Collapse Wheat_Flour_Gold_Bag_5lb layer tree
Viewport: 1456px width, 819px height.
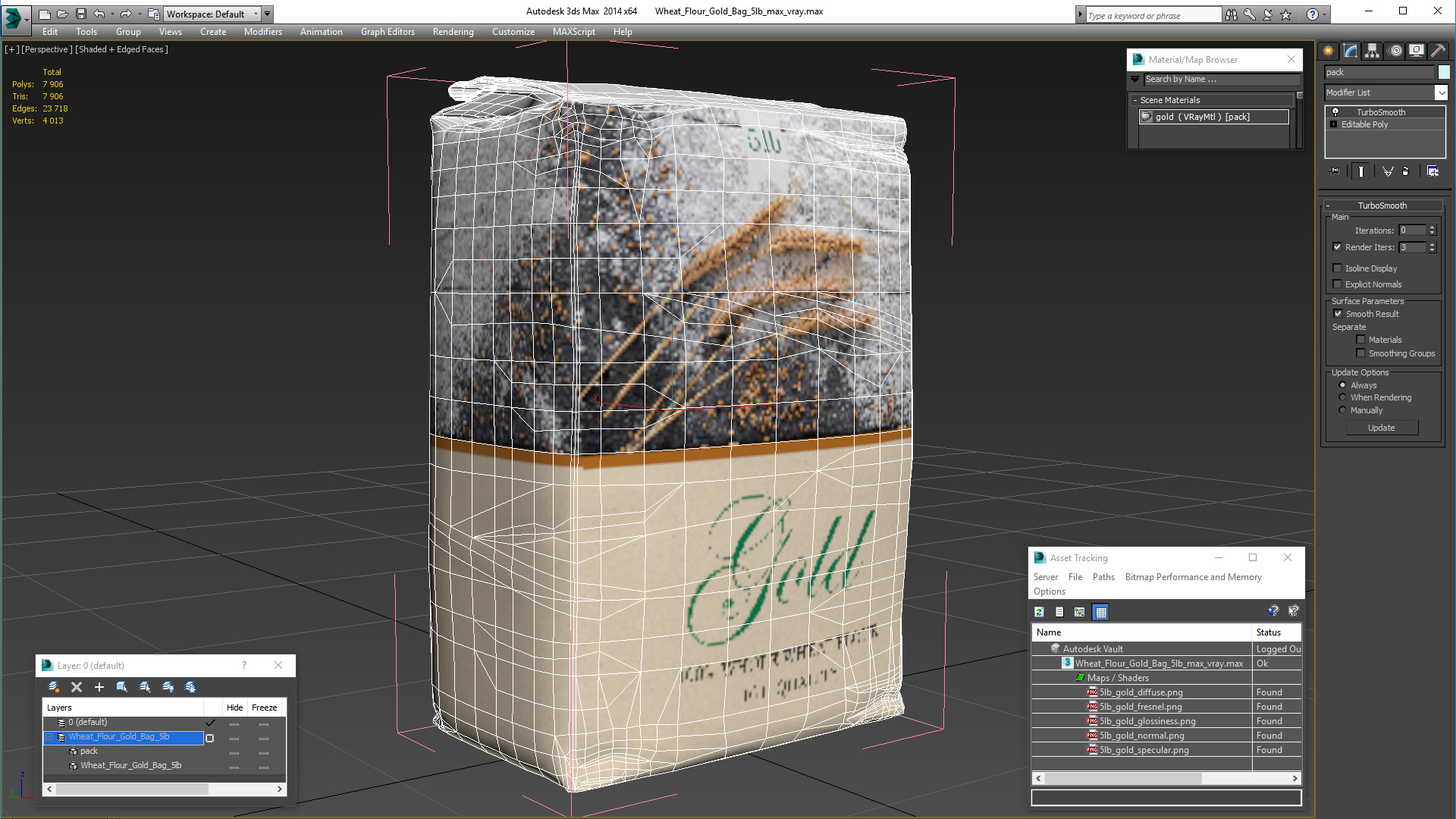tap(49, 737)
